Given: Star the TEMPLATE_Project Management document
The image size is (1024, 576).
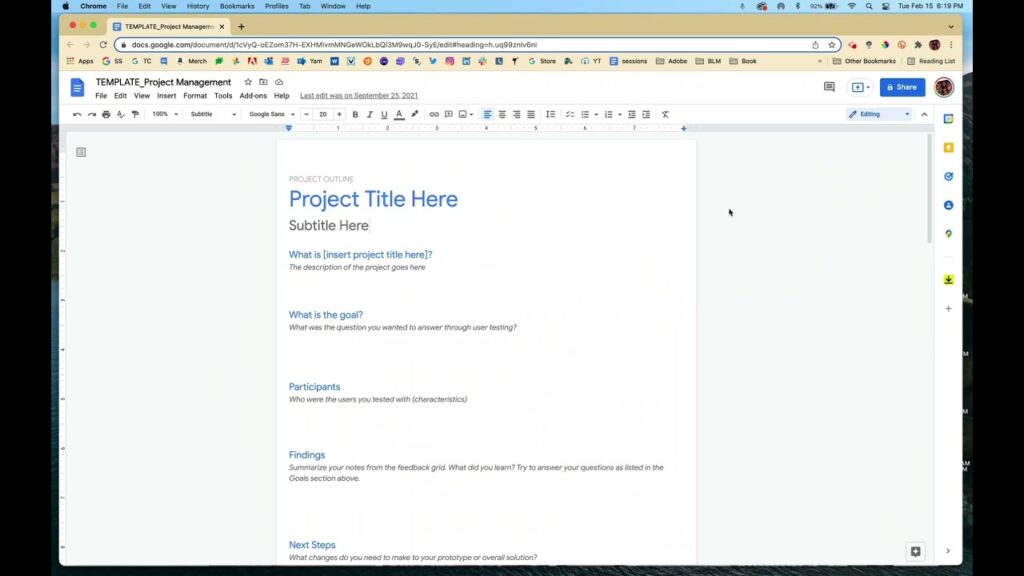Looking at the screenshot, I should (248, 82).
